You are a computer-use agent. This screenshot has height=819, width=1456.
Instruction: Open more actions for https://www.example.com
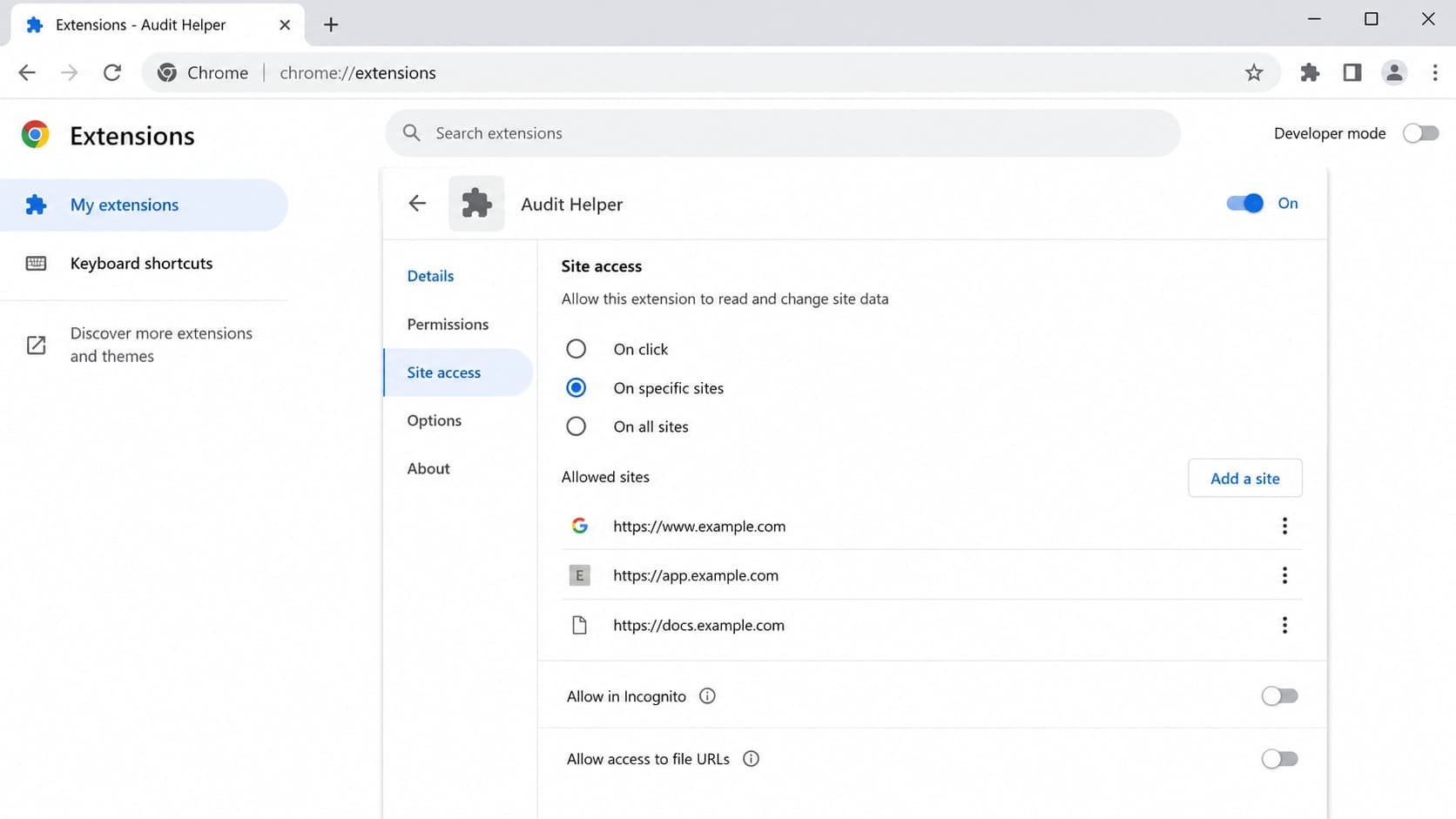[1284, 526]
